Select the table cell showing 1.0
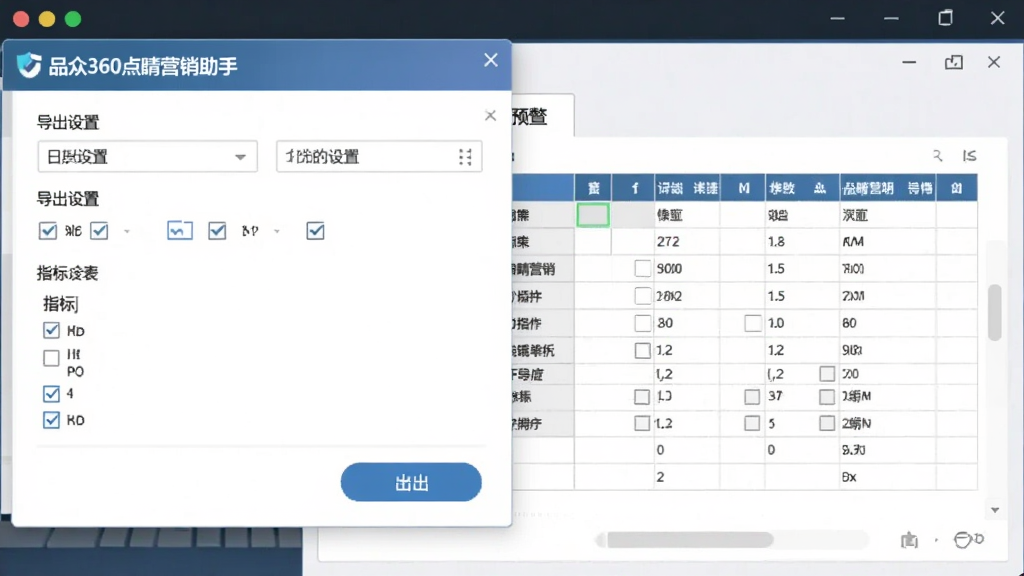 802,323
